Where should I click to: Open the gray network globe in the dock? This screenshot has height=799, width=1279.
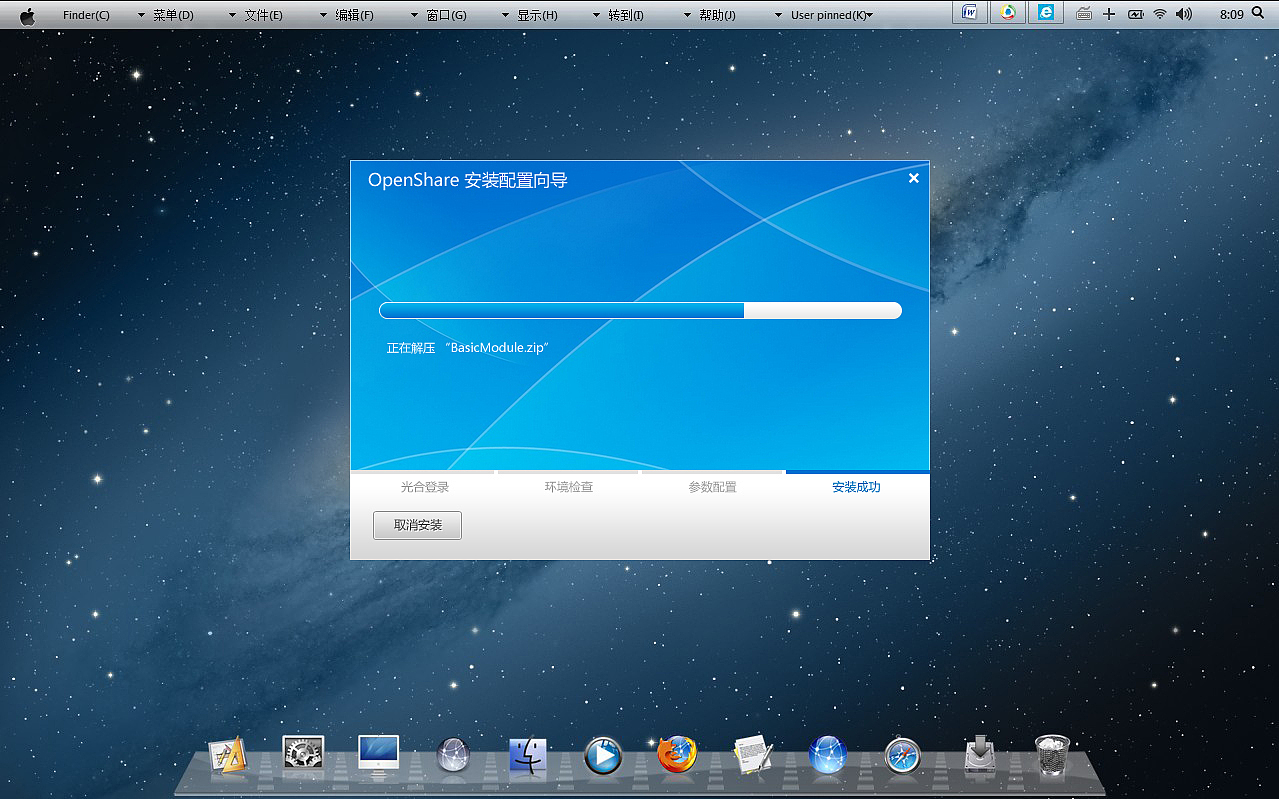coord(454,755)
